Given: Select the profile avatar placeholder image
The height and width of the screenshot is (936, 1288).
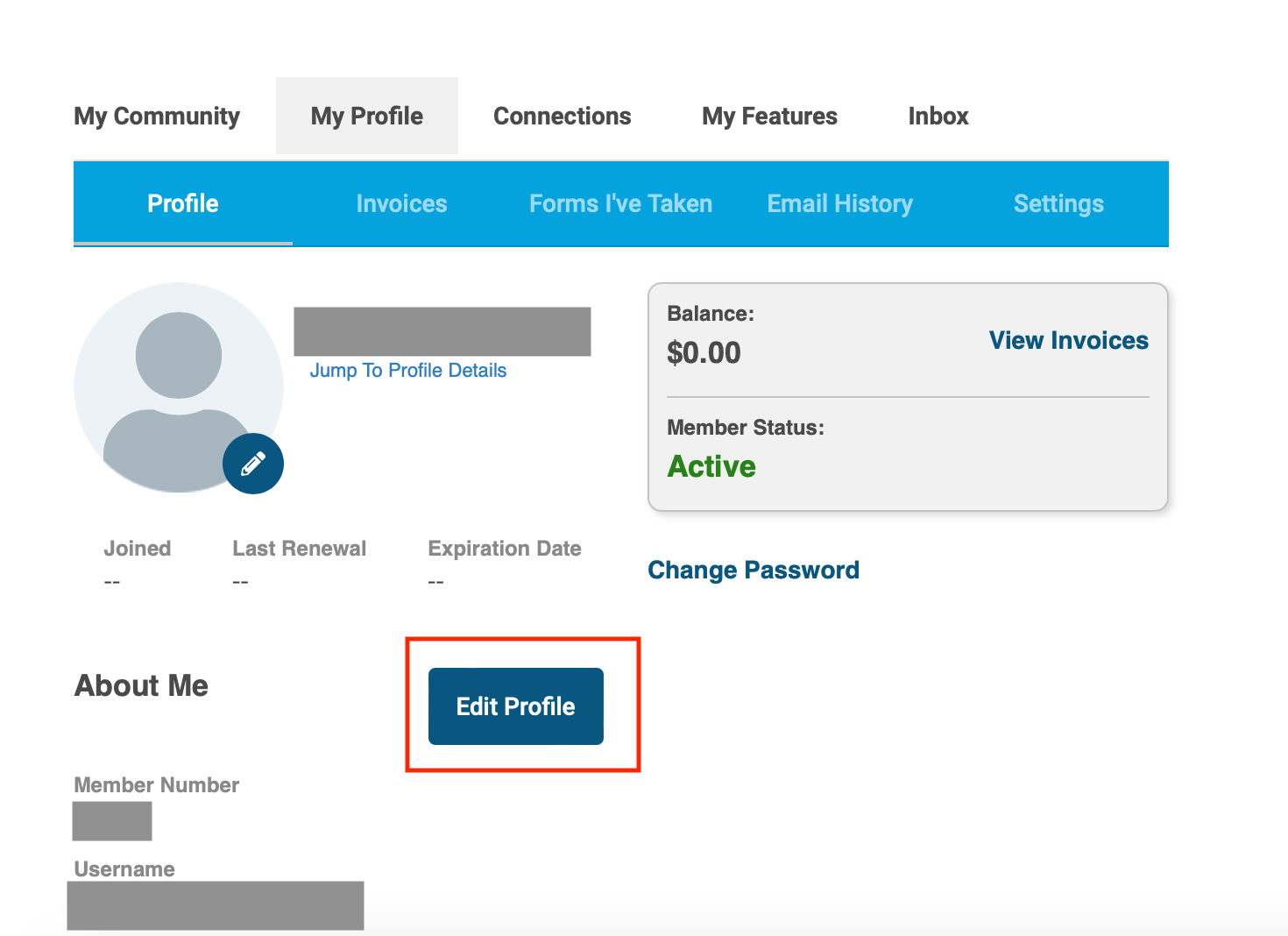Looking at the screenshot, I should [179, 387].
